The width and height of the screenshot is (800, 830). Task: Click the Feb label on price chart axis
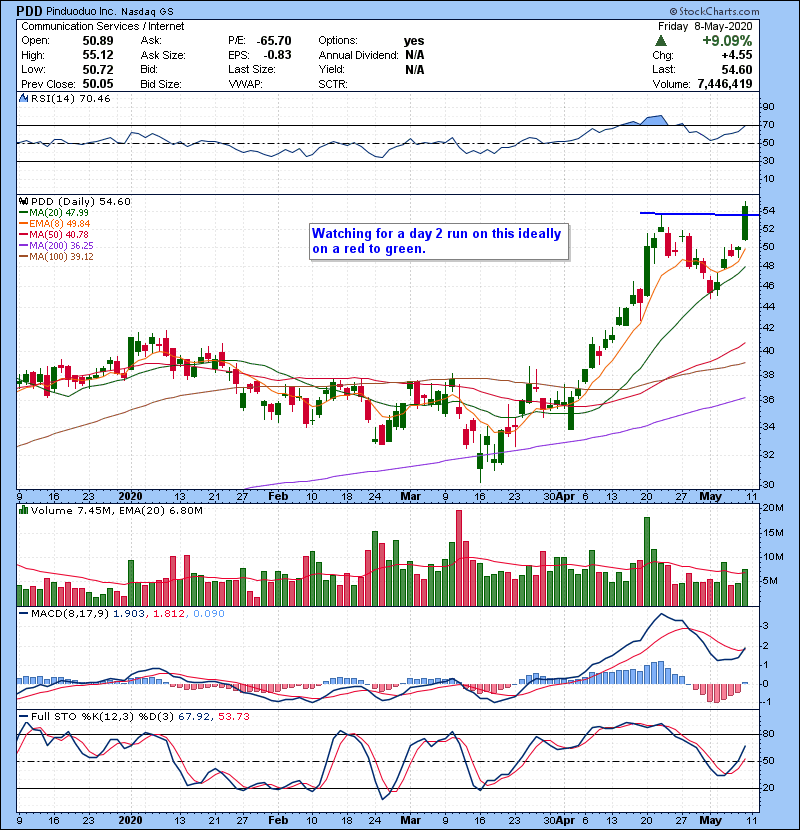tap(278, 496)
